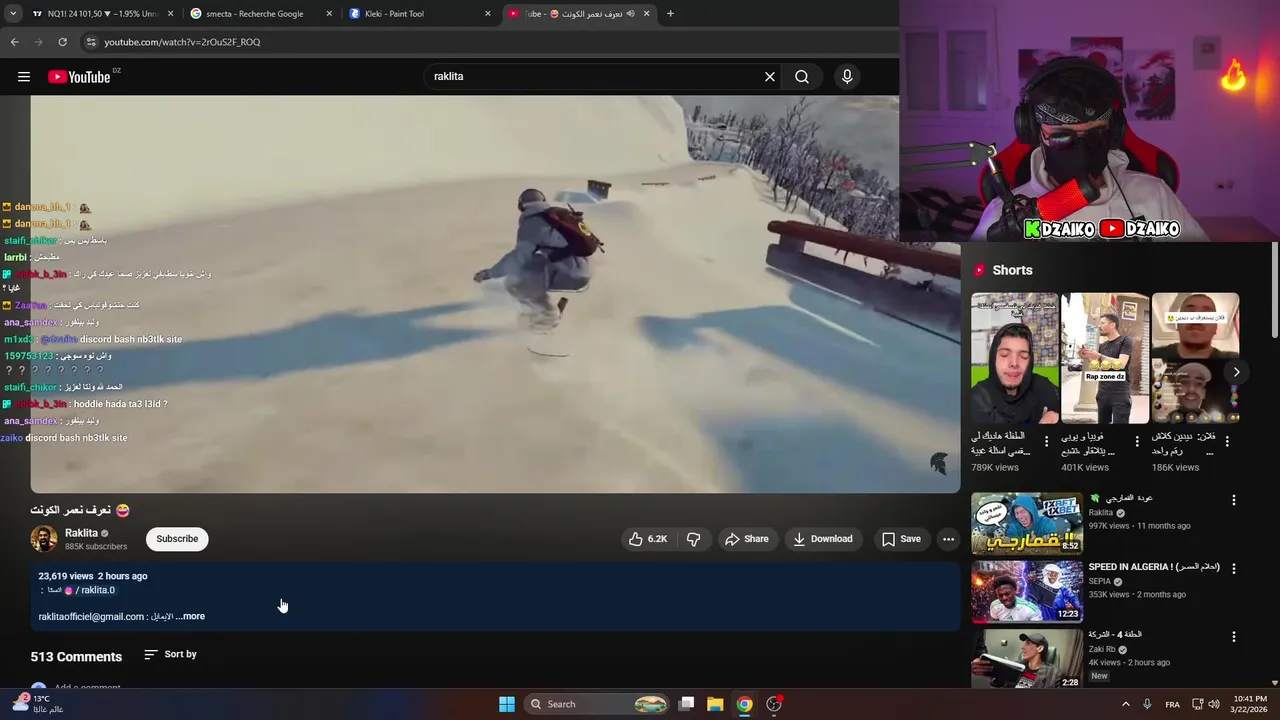Open more actions three-dot menu below video
1280x720 pixels.
948,539
